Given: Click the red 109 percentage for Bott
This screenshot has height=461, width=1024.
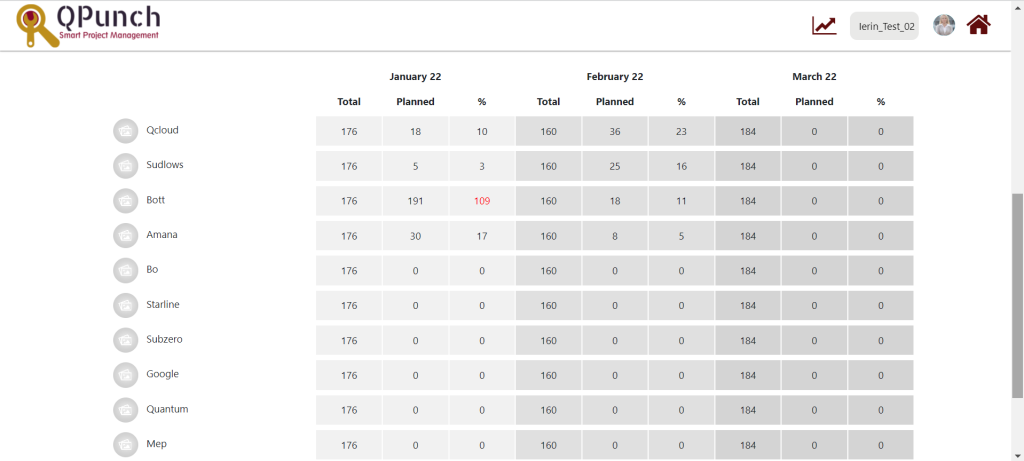Looking at the screenshot, I should click(482, 201).
